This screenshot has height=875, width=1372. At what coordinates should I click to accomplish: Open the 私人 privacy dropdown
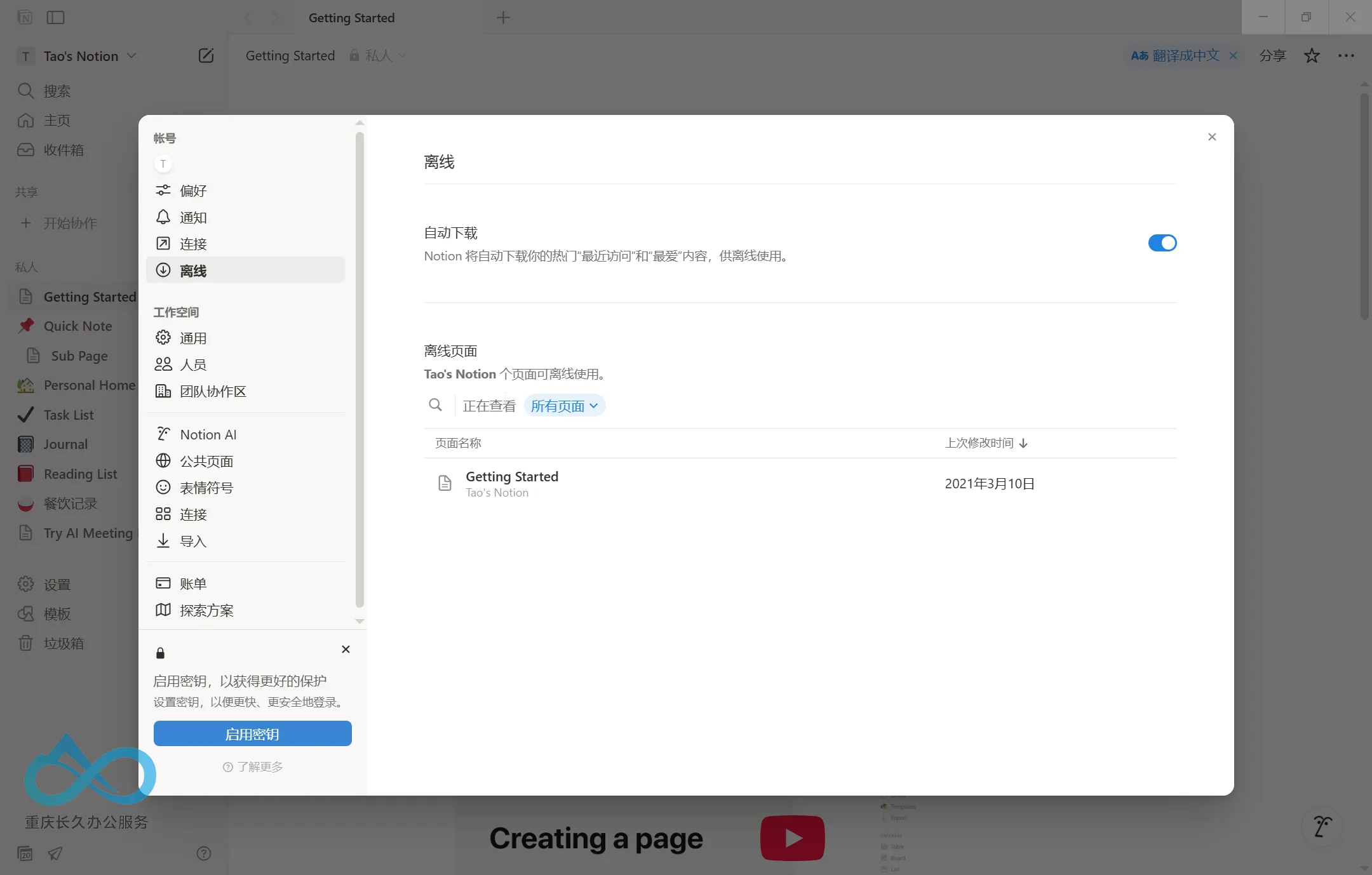pos(377,56)
